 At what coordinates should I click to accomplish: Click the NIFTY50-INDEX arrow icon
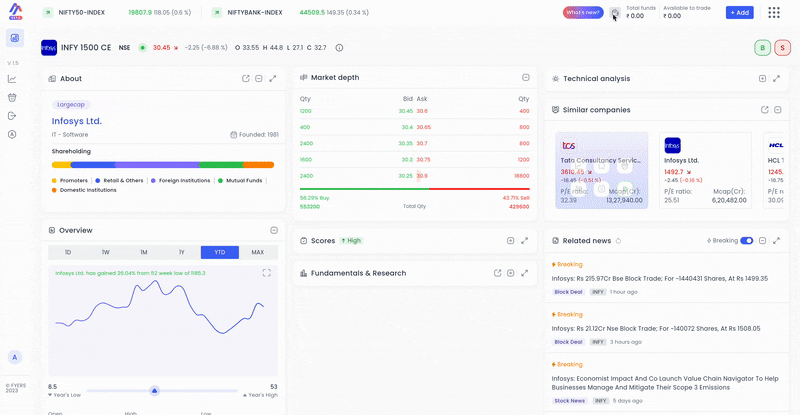click(47, 12)
